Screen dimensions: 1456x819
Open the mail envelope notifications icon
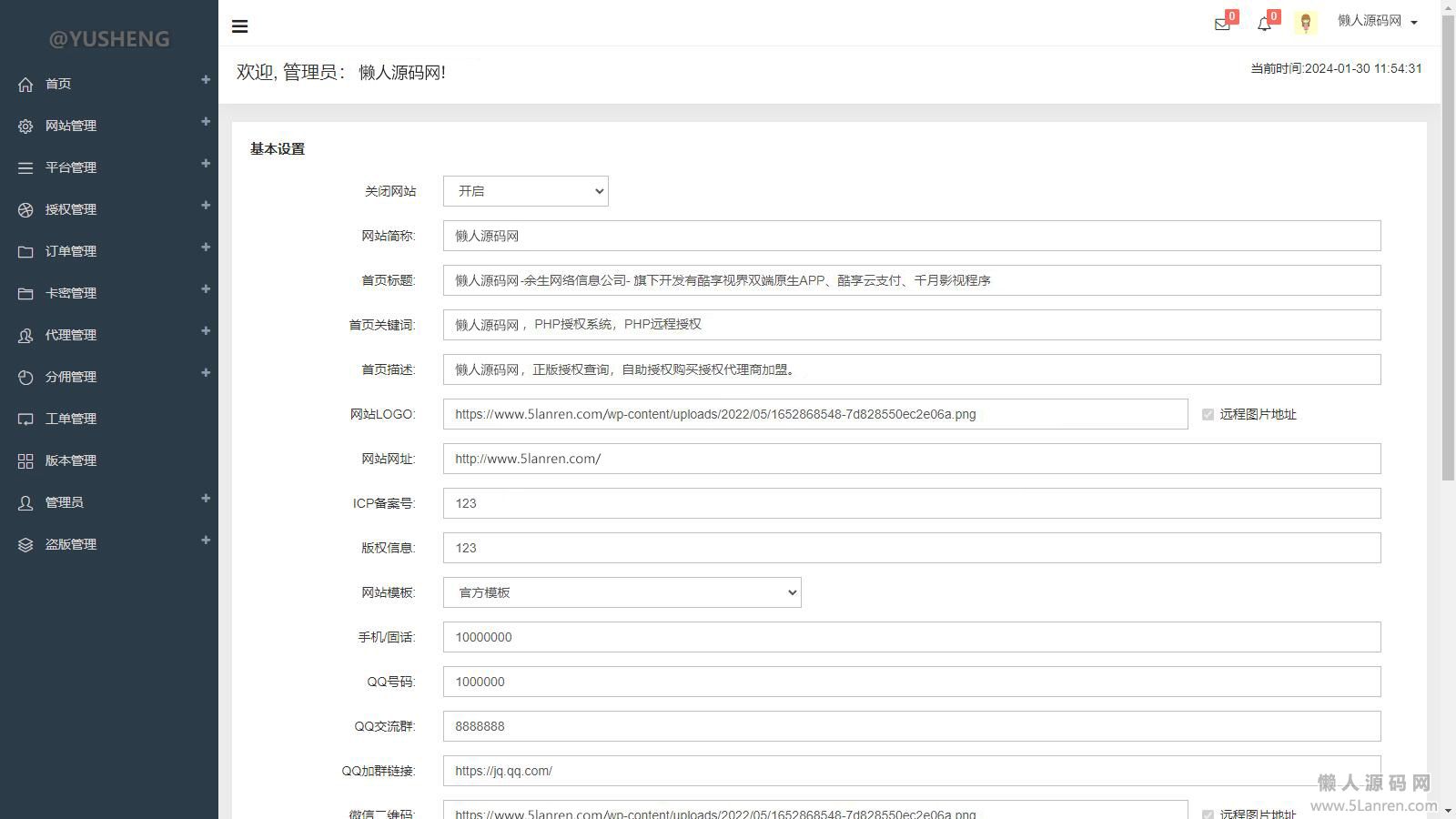[x=1222, y=25]
